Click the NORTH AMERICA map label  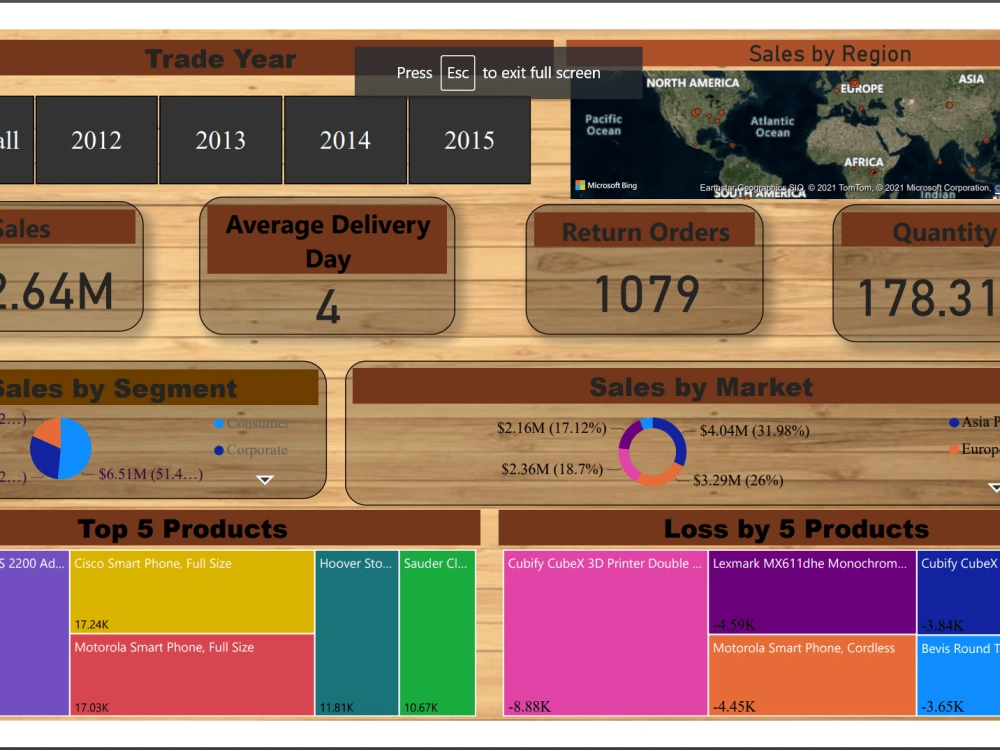[x=693, y=83]
